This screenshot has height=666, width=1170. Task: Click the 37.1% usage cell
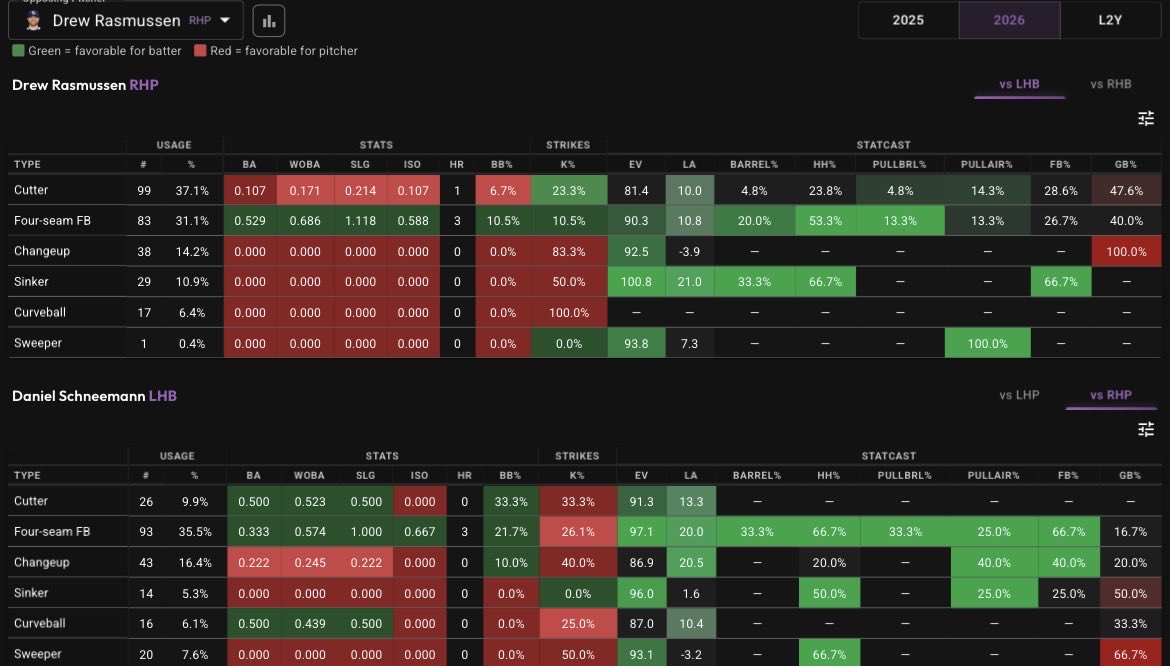[192, 190]
